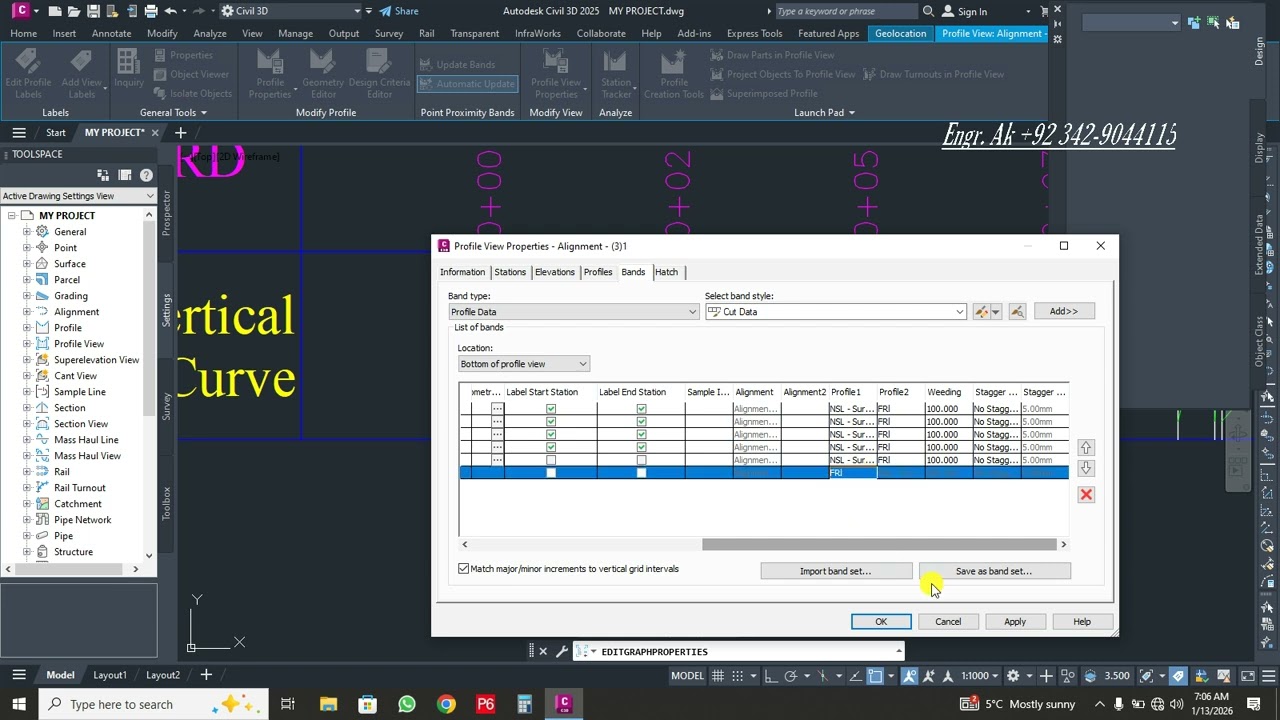Open the Select band style dropdown

click(835, 312)
